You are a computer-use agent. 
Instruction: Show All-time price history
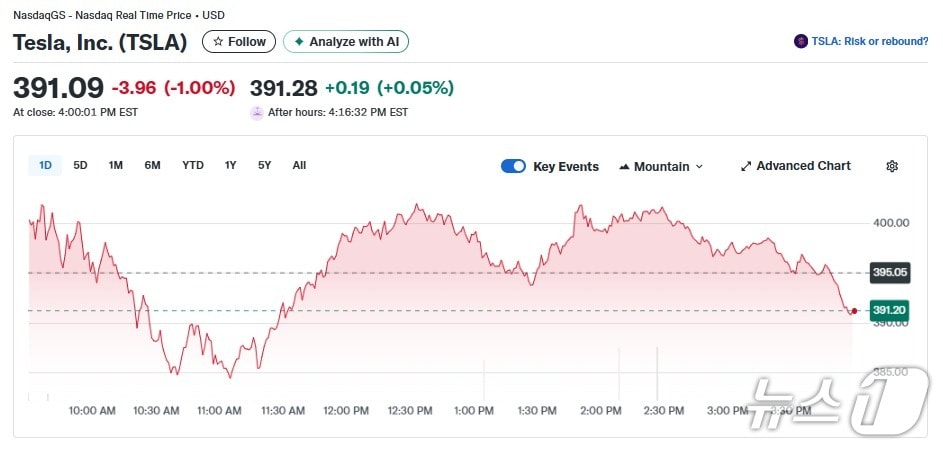click(299, 165)
